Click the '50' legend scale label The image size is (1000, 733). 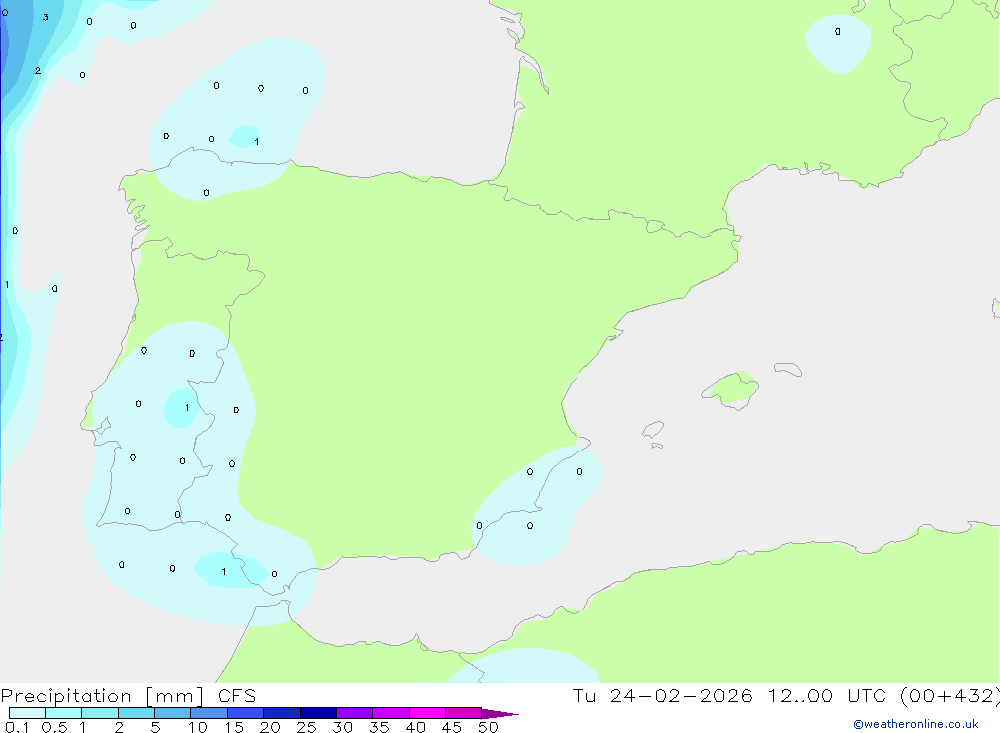coord(488,727)
